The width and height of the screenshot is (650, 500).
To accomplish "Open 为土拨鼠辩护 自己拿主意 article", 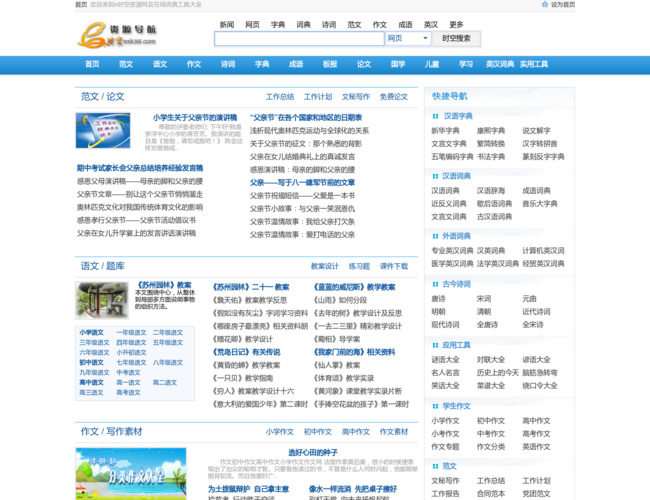I will [249, 489].
